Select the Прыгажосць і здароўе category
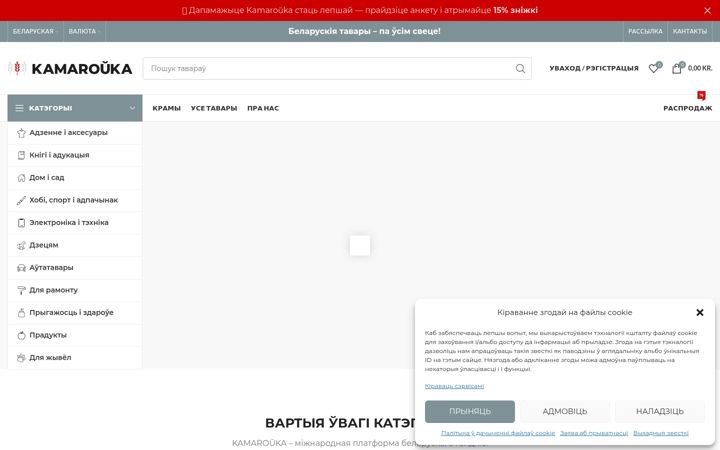The height and width of the screenshot is (450, 720). coord(75,313)
